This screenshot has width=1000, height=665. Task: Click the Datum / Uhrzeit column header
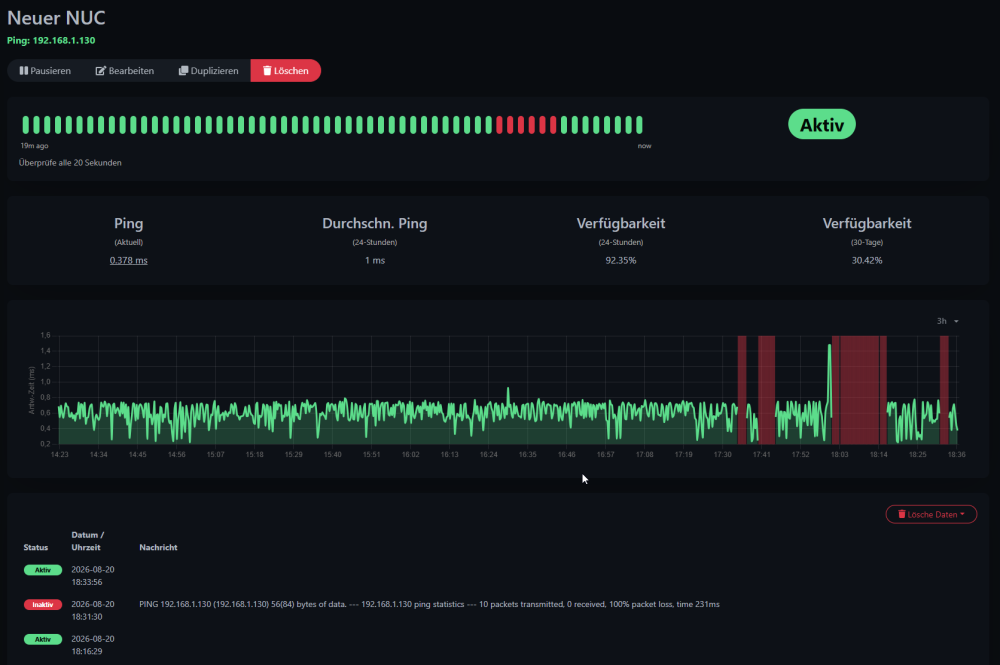(87, 541)
